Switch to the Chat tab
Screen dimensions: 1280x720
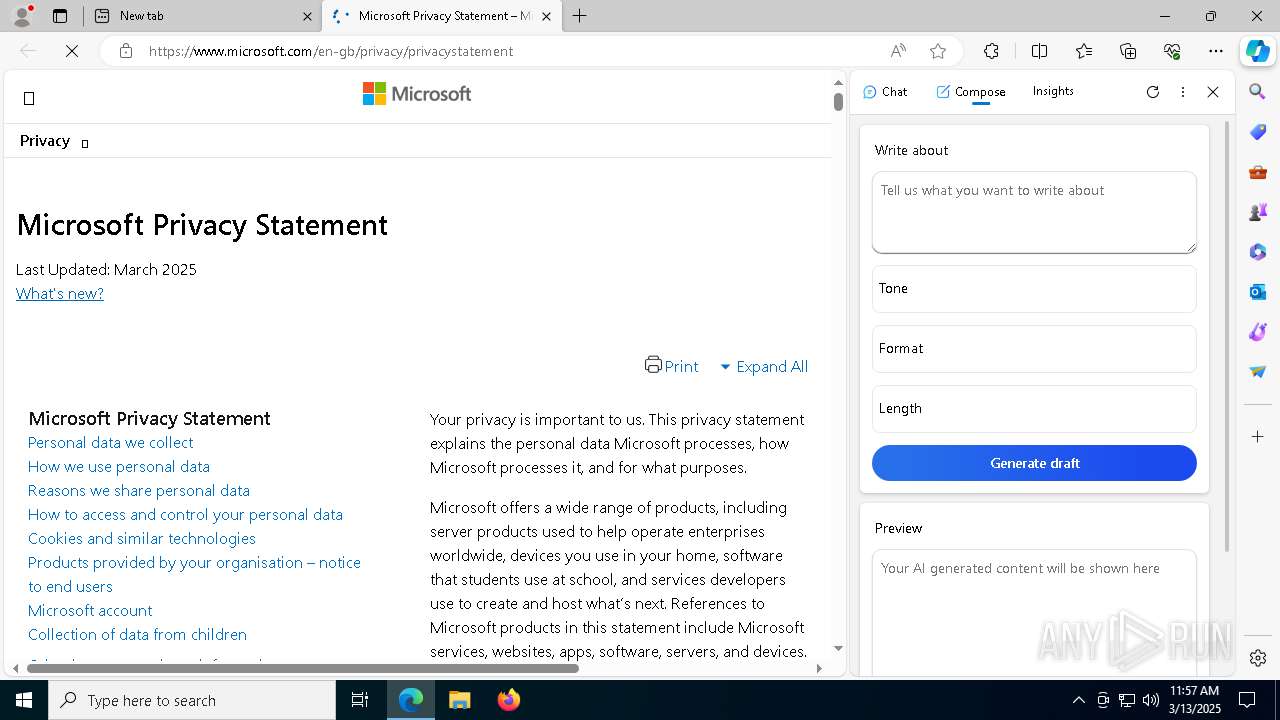tap(885, 92)
